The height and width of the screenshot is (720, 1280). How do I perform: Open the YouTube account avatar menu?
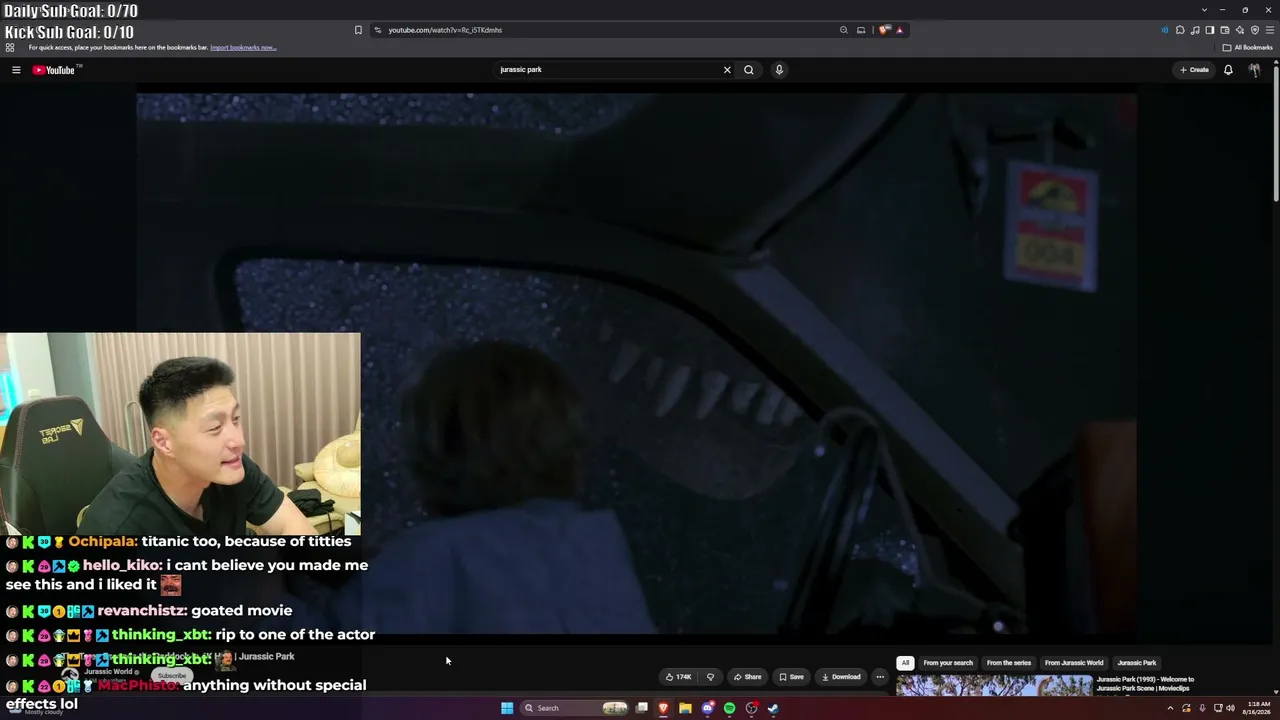tap(1254, 70)
